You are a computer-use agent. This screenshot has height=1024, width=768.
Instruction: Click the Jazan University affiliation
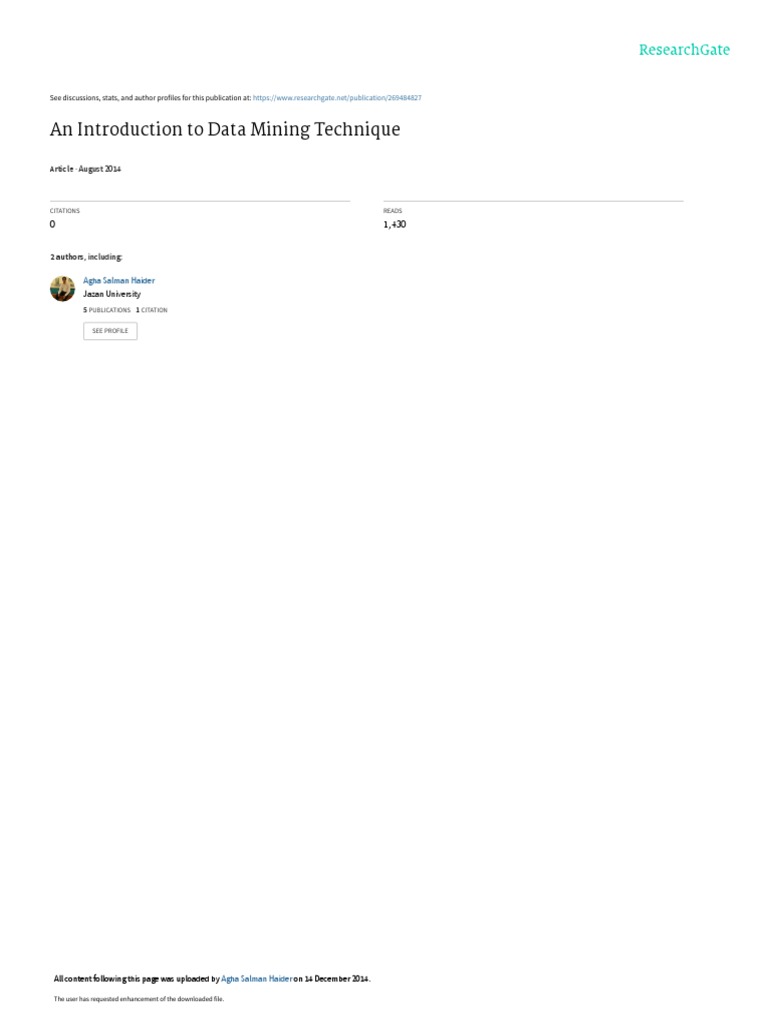[112, 294]
